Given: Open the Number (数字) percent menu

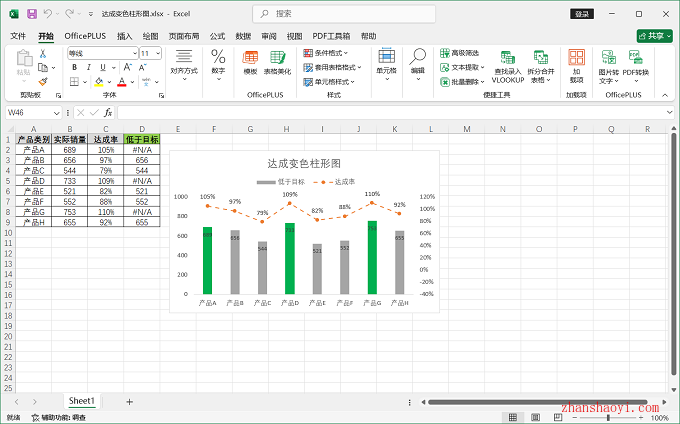Looking at the screenshot, I should coord(218,64).
